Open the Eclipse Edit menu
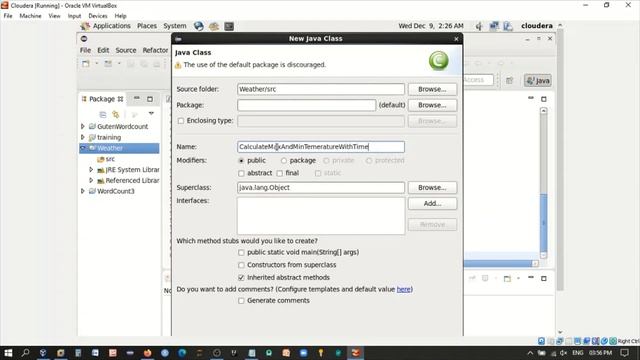640x360 pixels. pos(103,50)
